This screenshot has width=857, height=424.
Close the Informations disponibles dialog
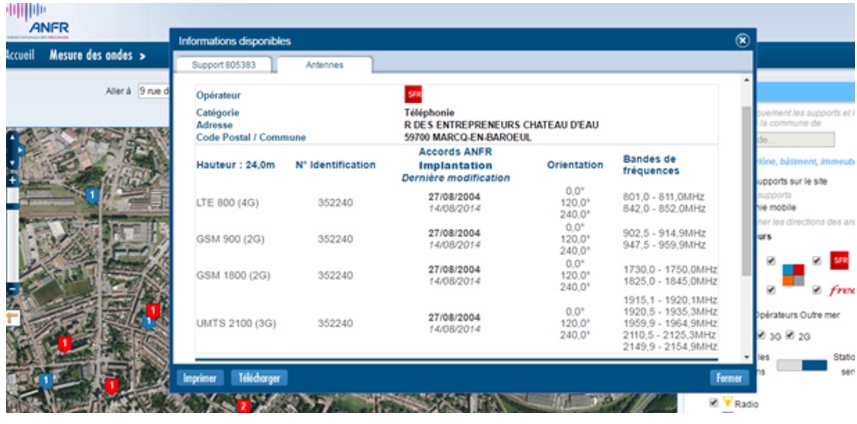(x=742, y=41)
